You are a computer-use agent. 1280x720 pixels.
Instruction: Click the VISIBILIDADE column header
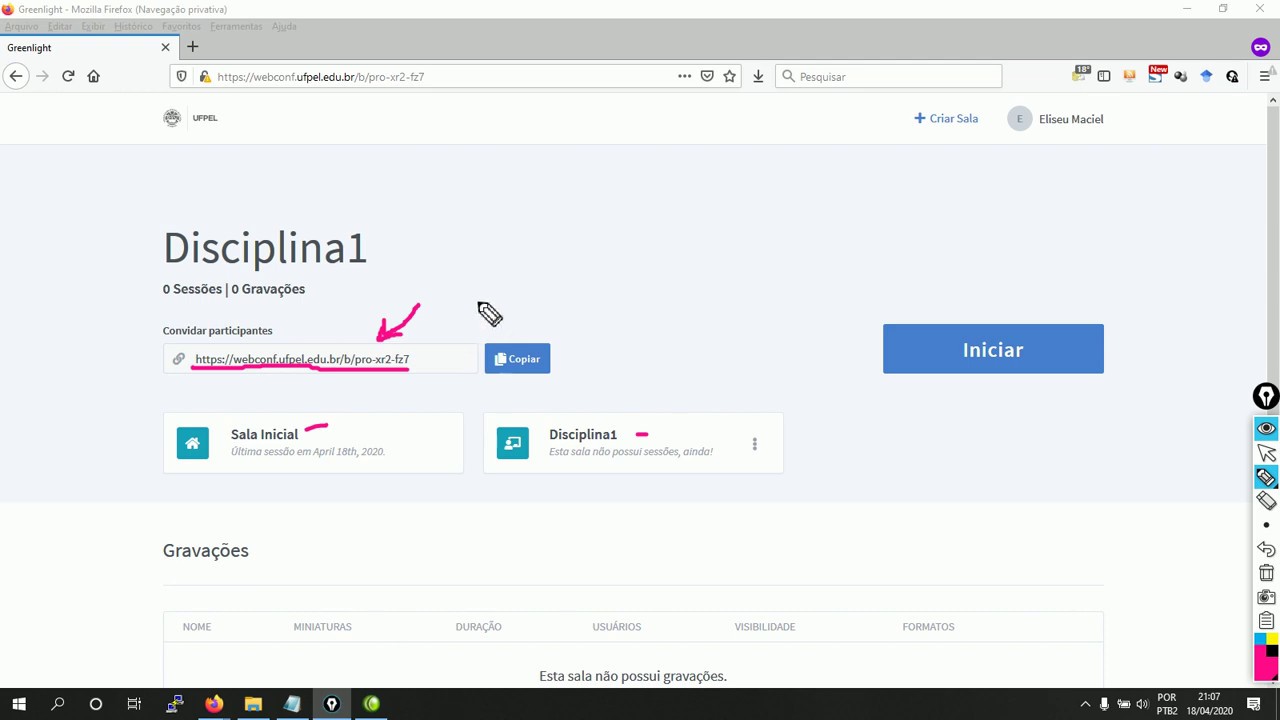tap(765, 627)
